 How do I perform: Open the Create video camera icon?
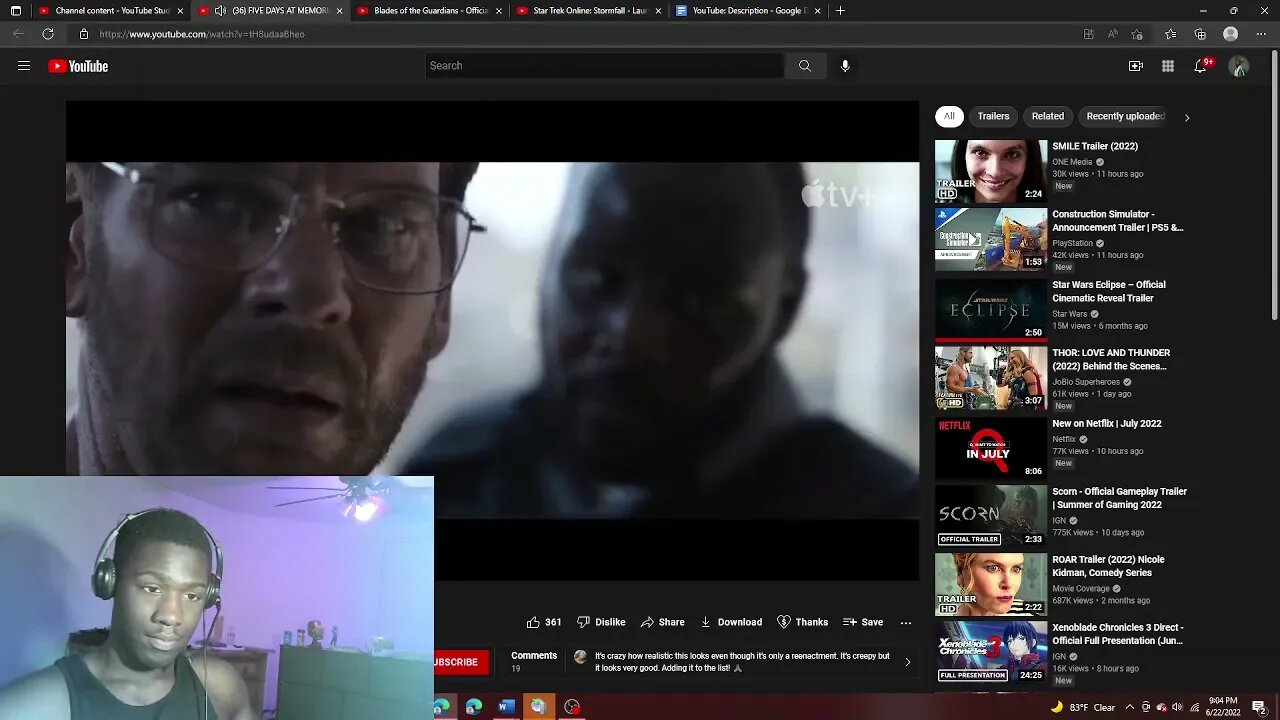point(1136,66)
